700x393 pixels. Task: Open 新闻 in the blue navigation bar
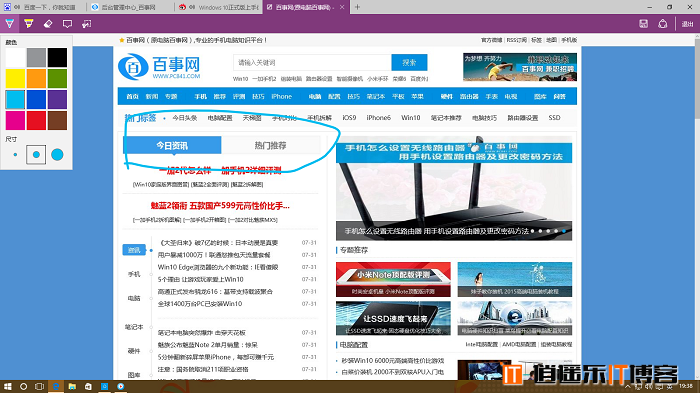point(152,96)
